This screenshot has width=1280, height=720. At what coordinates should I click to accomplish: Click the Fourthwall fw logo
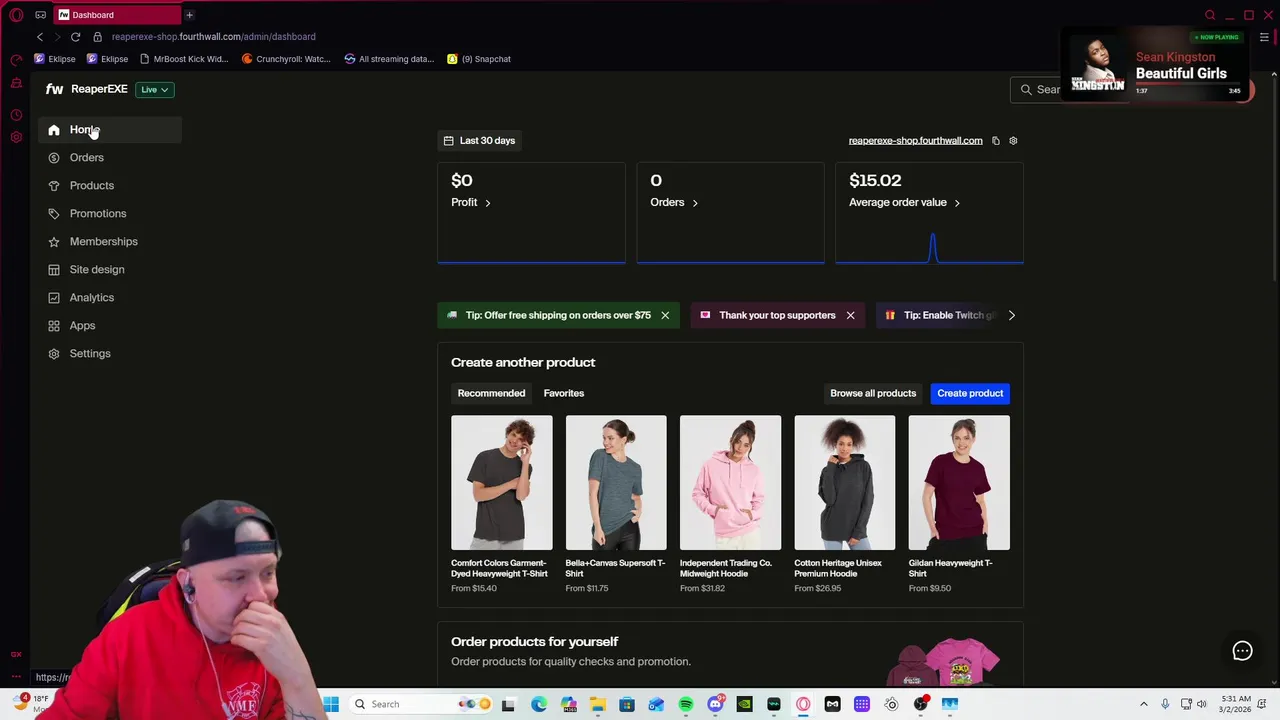(x=54, y=89)
